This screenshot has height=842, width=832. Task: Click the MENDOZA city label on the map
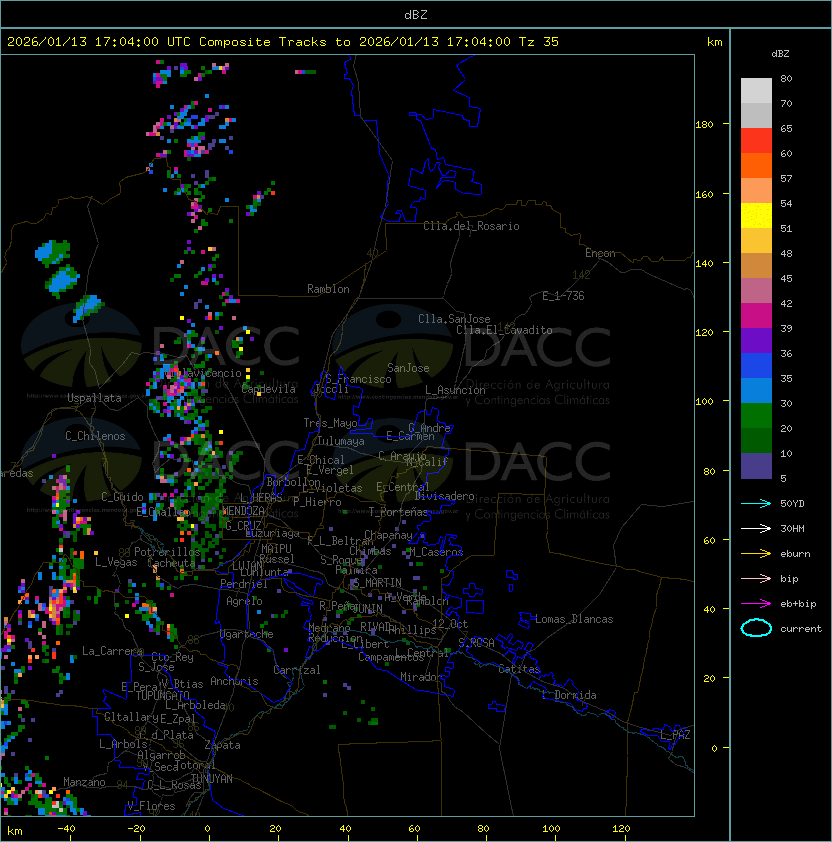pyautogui.click(x=243, y=510)
